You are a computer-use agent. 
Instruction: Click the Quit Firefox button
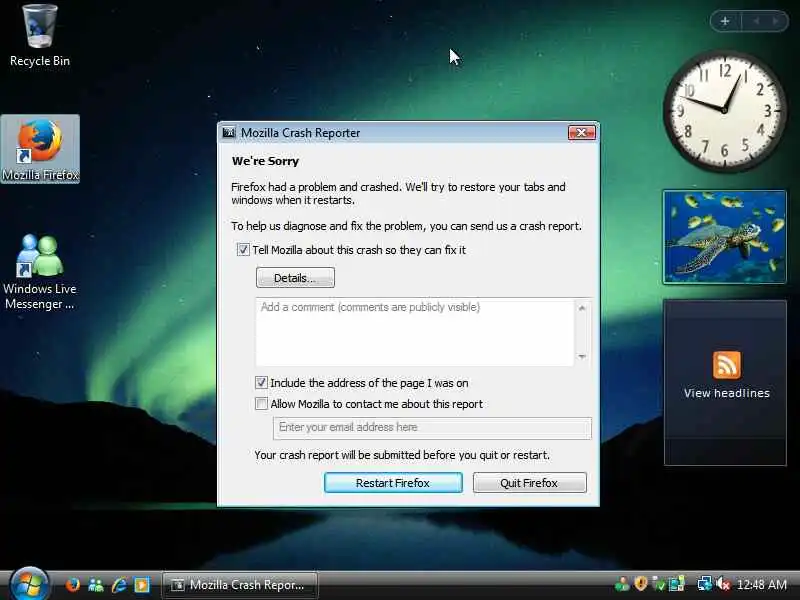530,483
